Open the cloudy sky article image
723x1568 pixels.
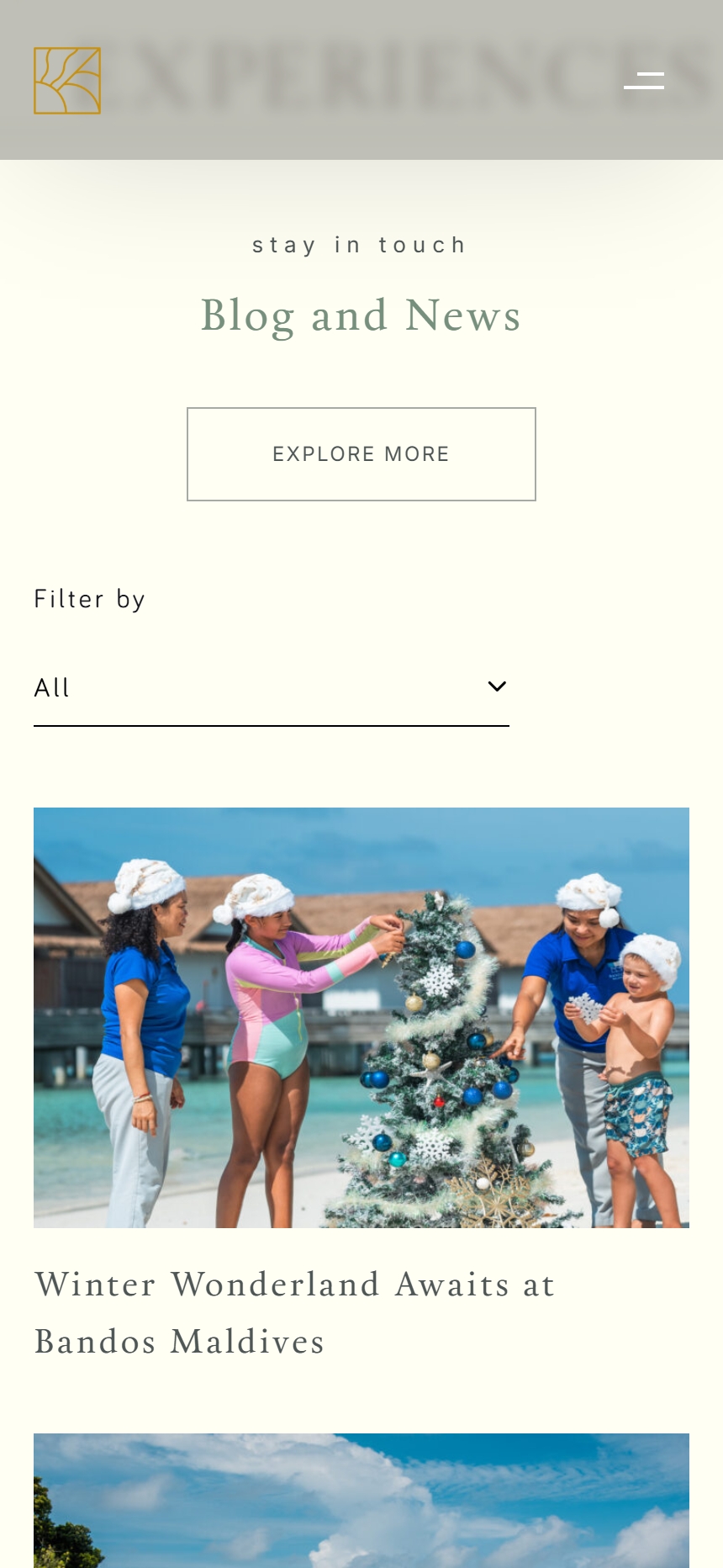pyautogui.click(x=361, y=1501)
